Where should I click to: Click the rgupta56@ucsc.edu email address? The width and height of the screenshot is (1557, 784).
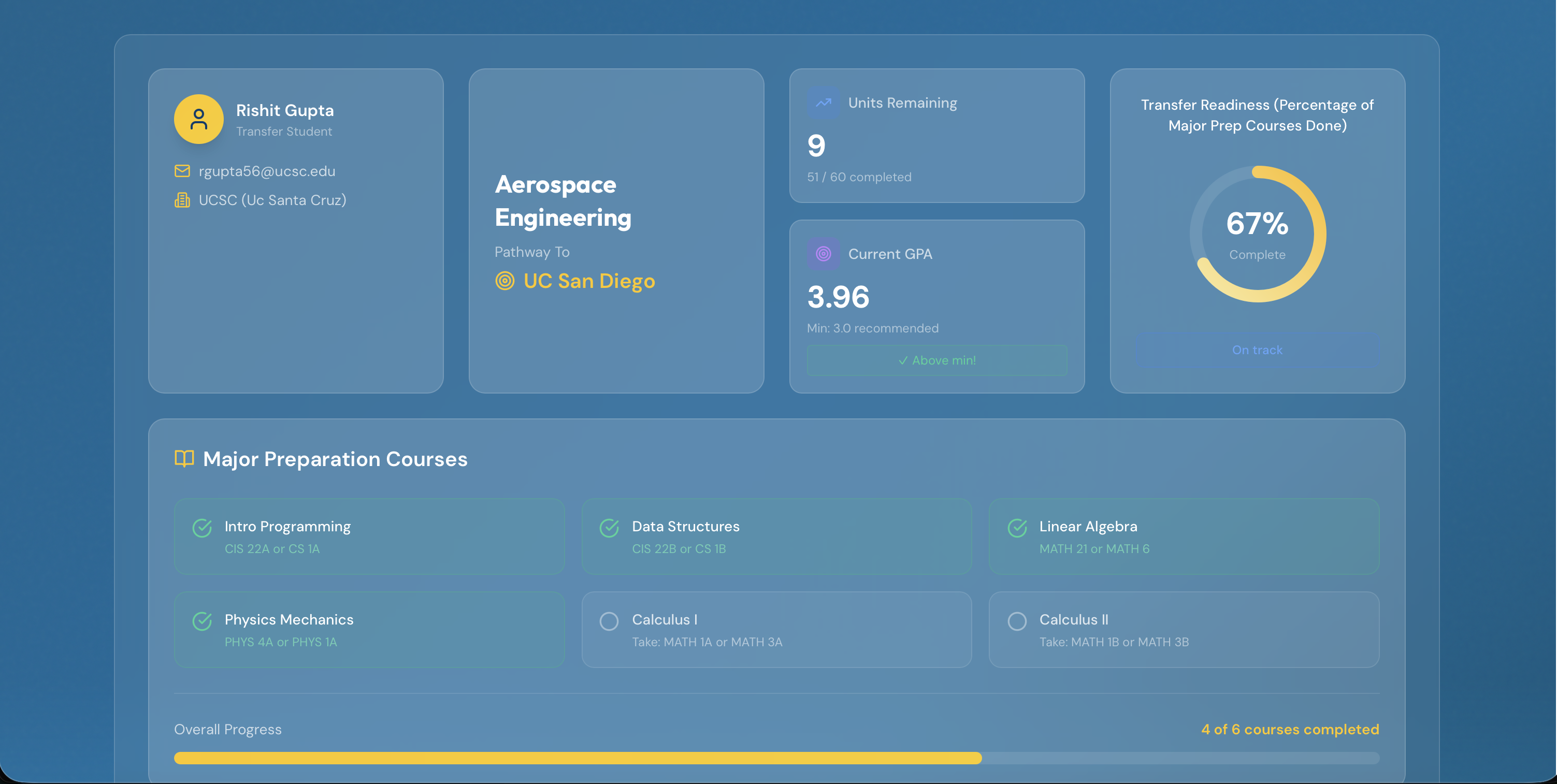click(x=267, y=171)
